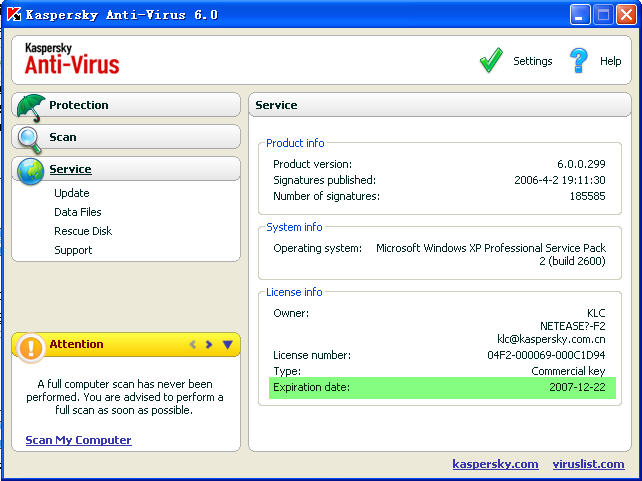This screenshot has height=481, width=642.
Task: Click license number 04F2-000069-000C1D94
Action: coord(546,355)
